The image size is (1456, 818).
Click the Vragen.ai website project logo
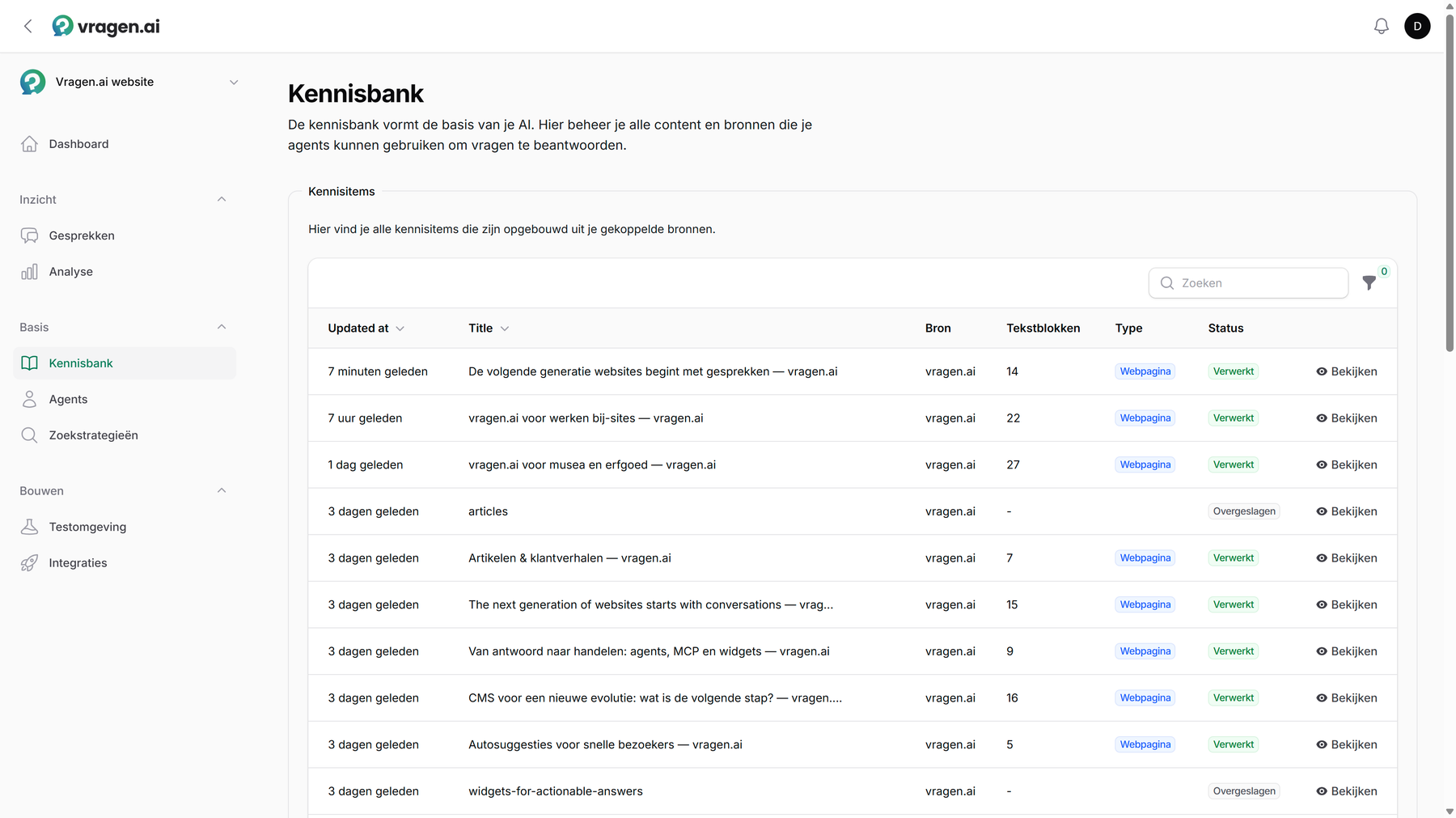(33, 82)
